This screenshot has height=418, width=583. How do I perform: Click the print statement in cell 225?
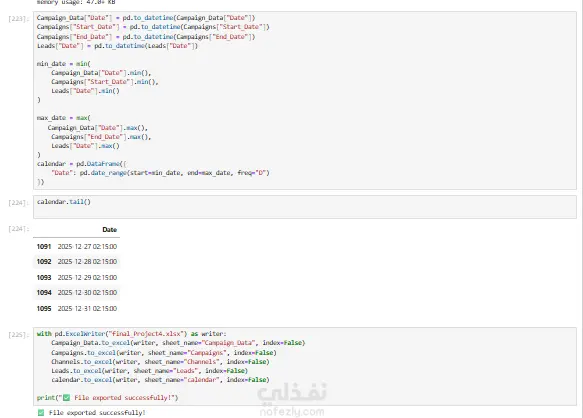pyautogui.click(x=107, y=398)
